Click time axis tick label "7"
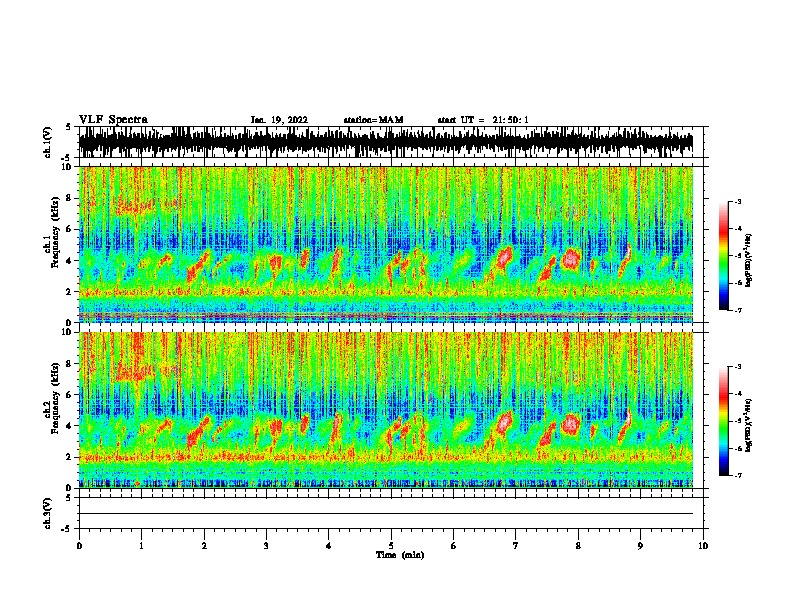 (x=516, y=546)
